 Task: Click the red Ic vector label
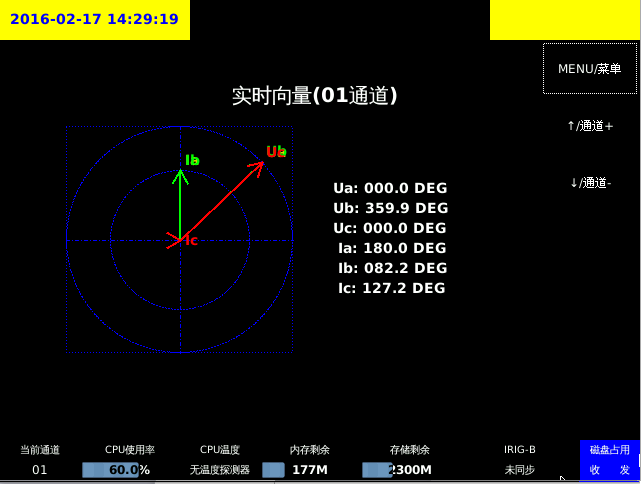pyautogui.click(x=191, y=241)
